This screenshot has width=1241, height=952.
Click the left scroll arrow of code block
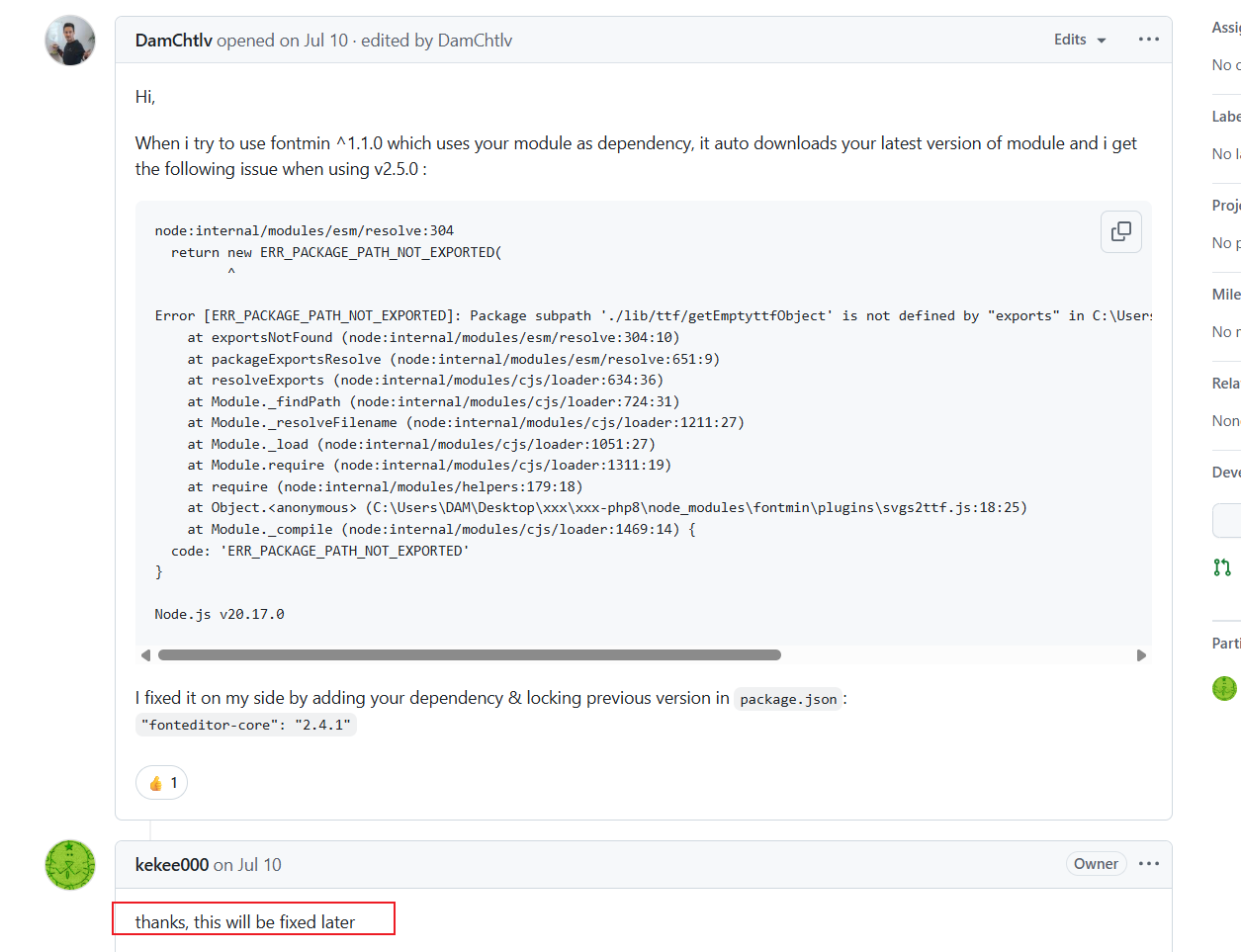point(145,655)
